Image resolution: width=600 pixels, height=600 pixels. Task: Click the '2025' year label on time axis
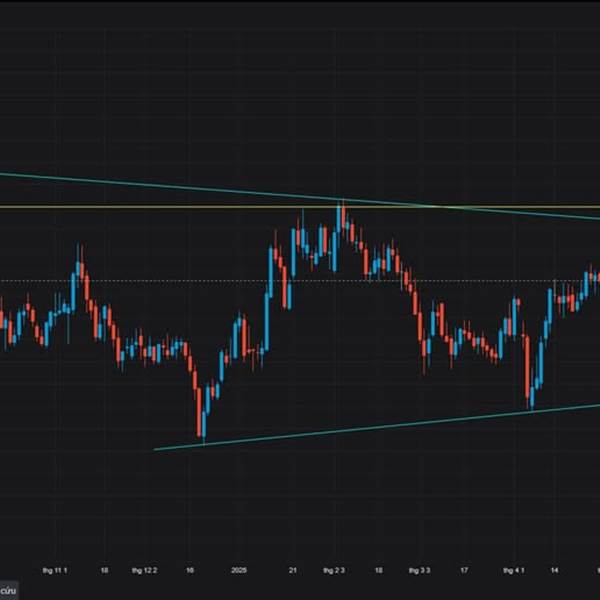coord(239,571)
